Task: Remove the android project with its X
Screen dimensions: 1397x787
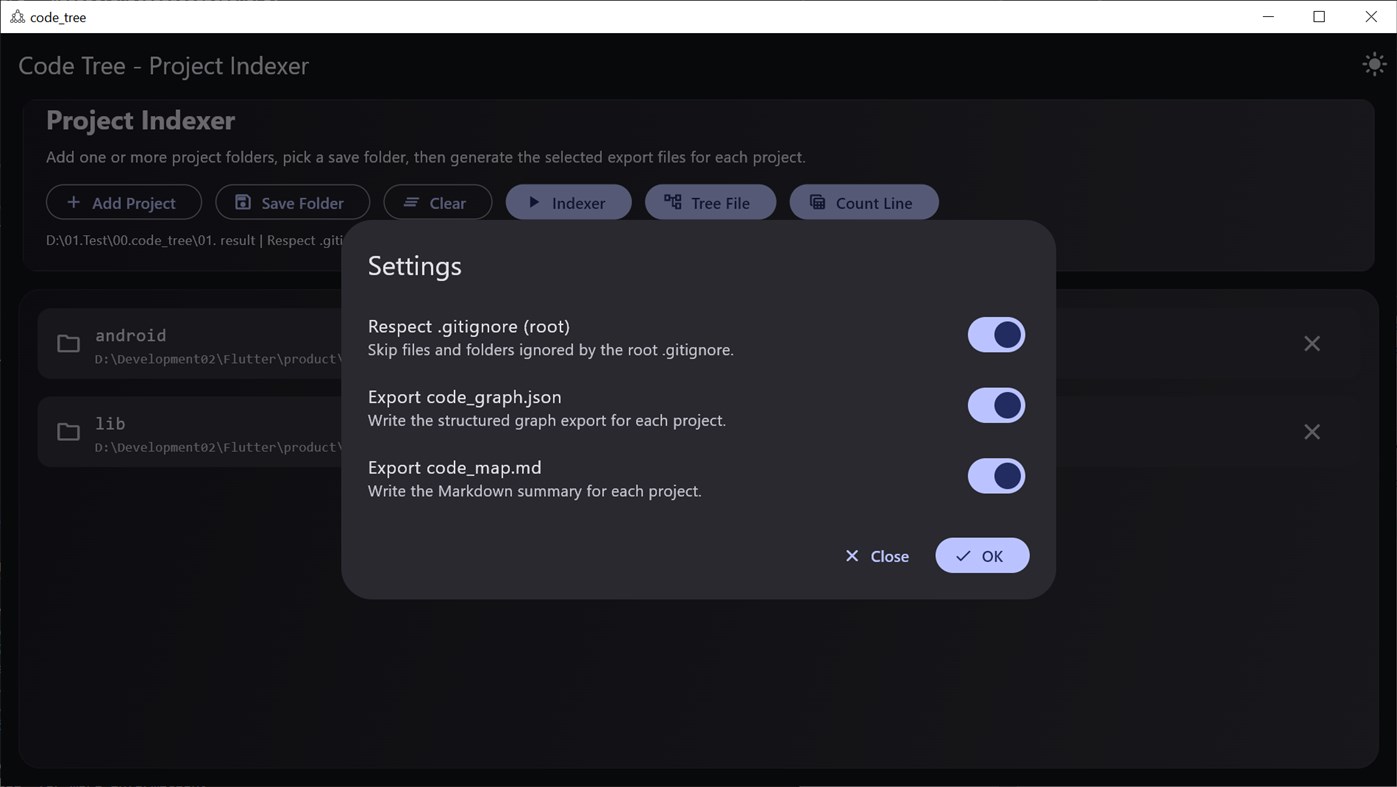Action: point(1312,344)
